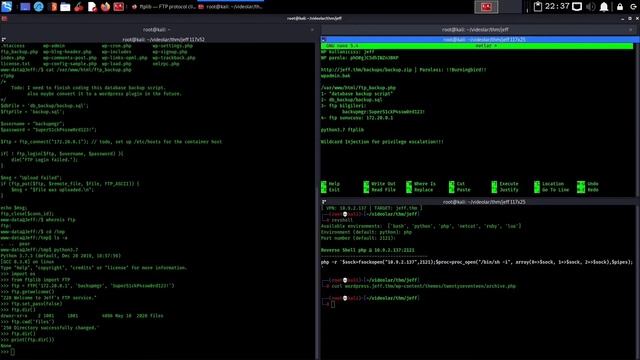Click the 22:37 panel clock
Image resolution: width=640 pixels, height=360 pixels.
click(557, 6)
